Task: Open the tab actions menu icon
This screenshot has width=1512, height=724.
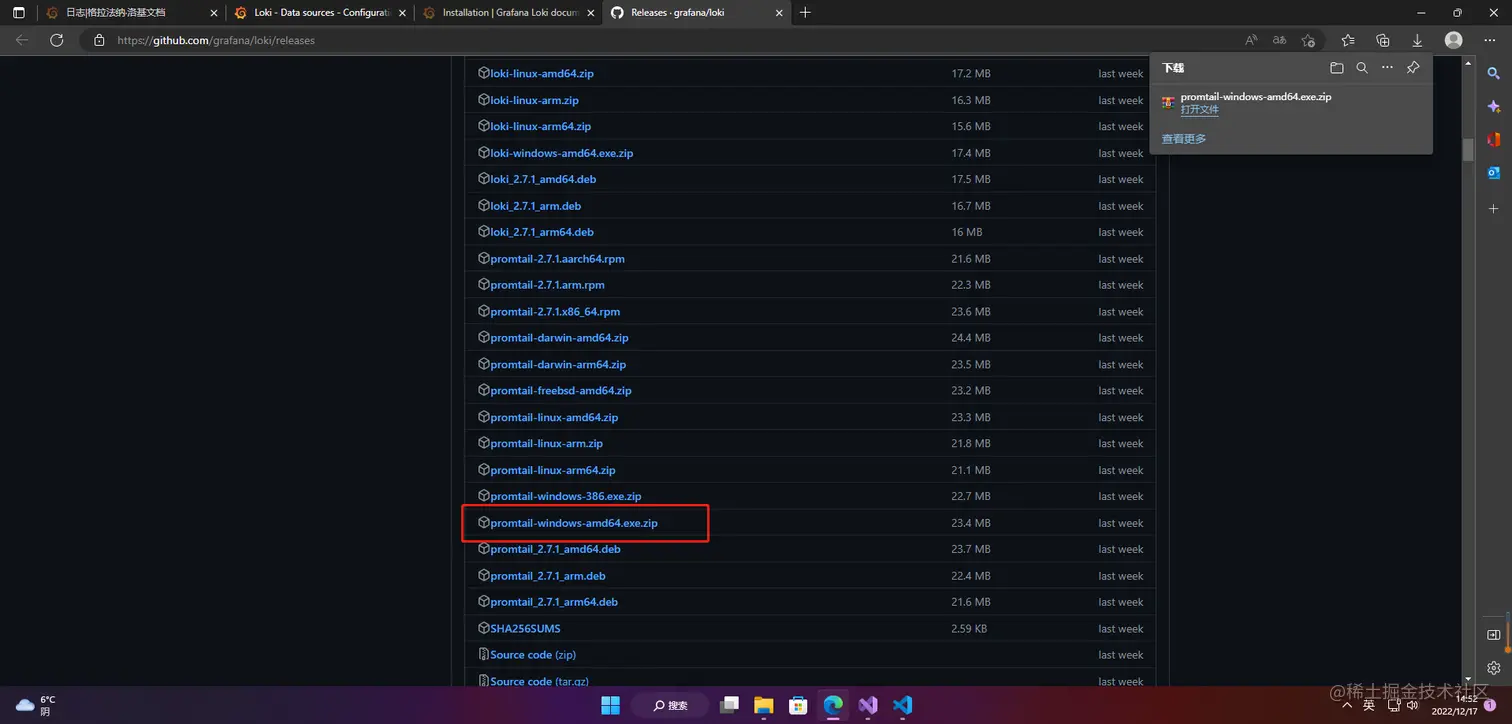Action: coord(18,12)
